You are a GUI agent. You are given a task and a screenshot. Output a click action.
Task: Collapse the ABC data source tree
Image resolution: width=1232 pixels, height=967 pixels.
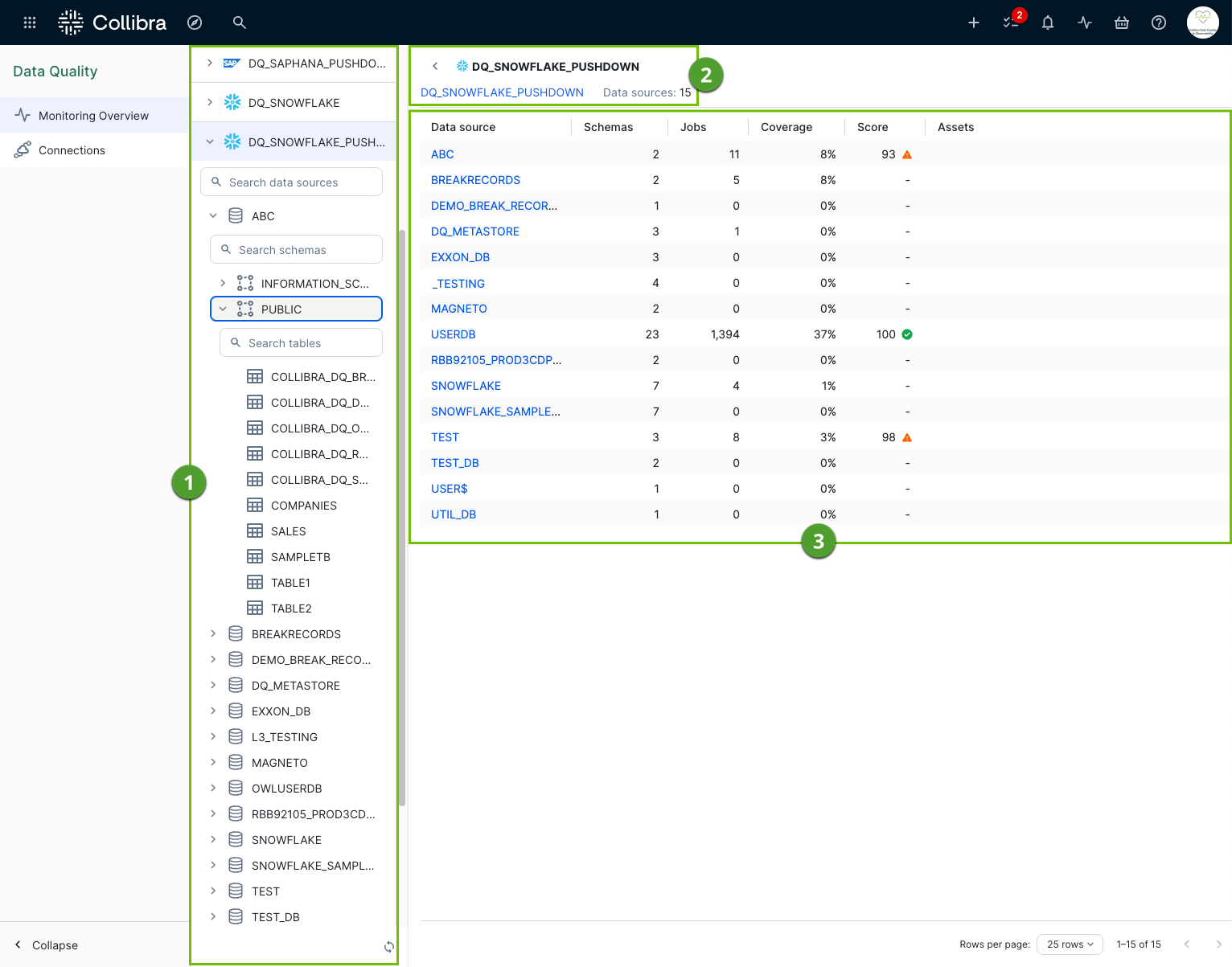(x=213, y=215)
